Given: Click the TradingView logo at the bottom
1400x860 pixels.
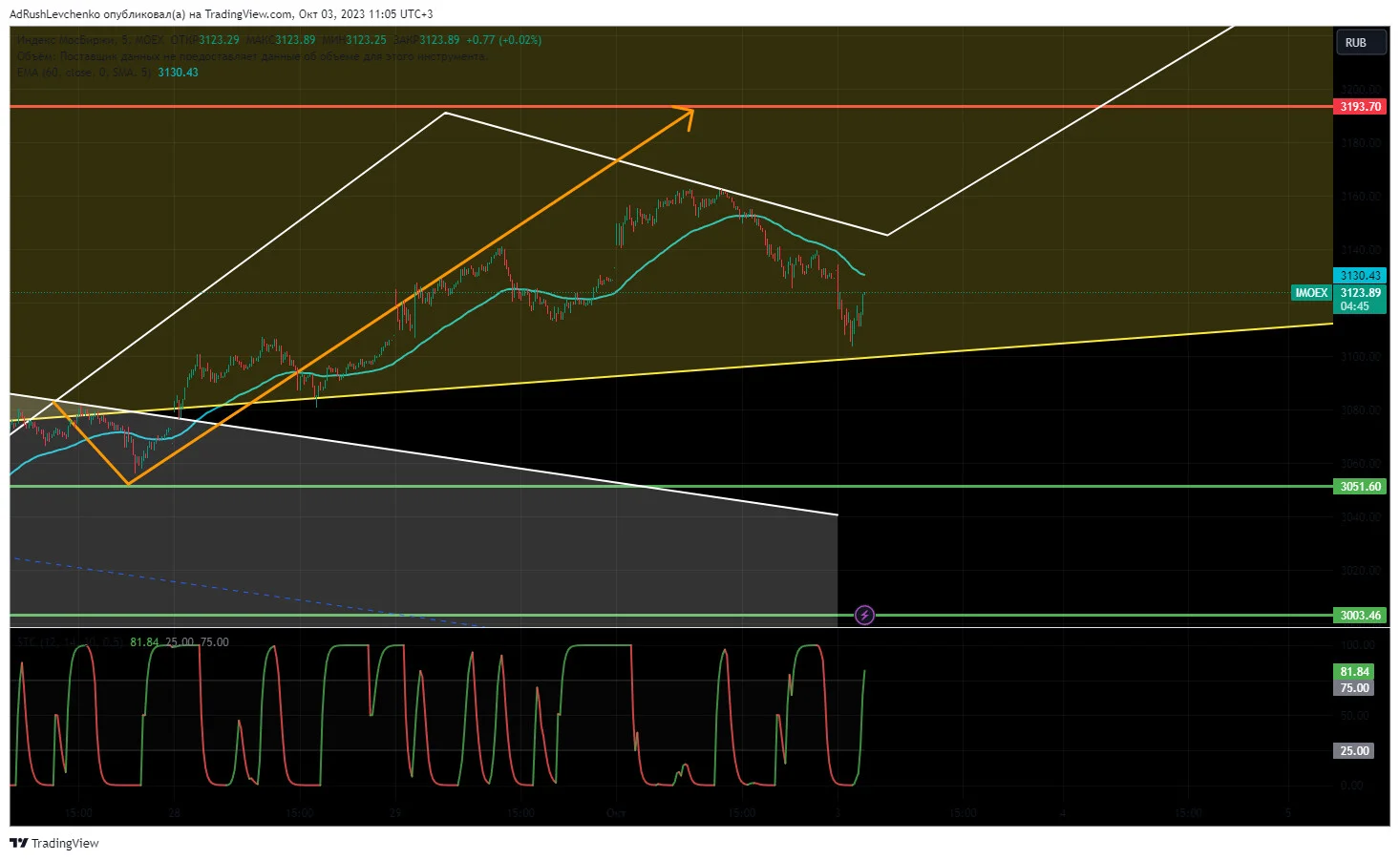Looking at the screenshot, I should coord(54,843).
